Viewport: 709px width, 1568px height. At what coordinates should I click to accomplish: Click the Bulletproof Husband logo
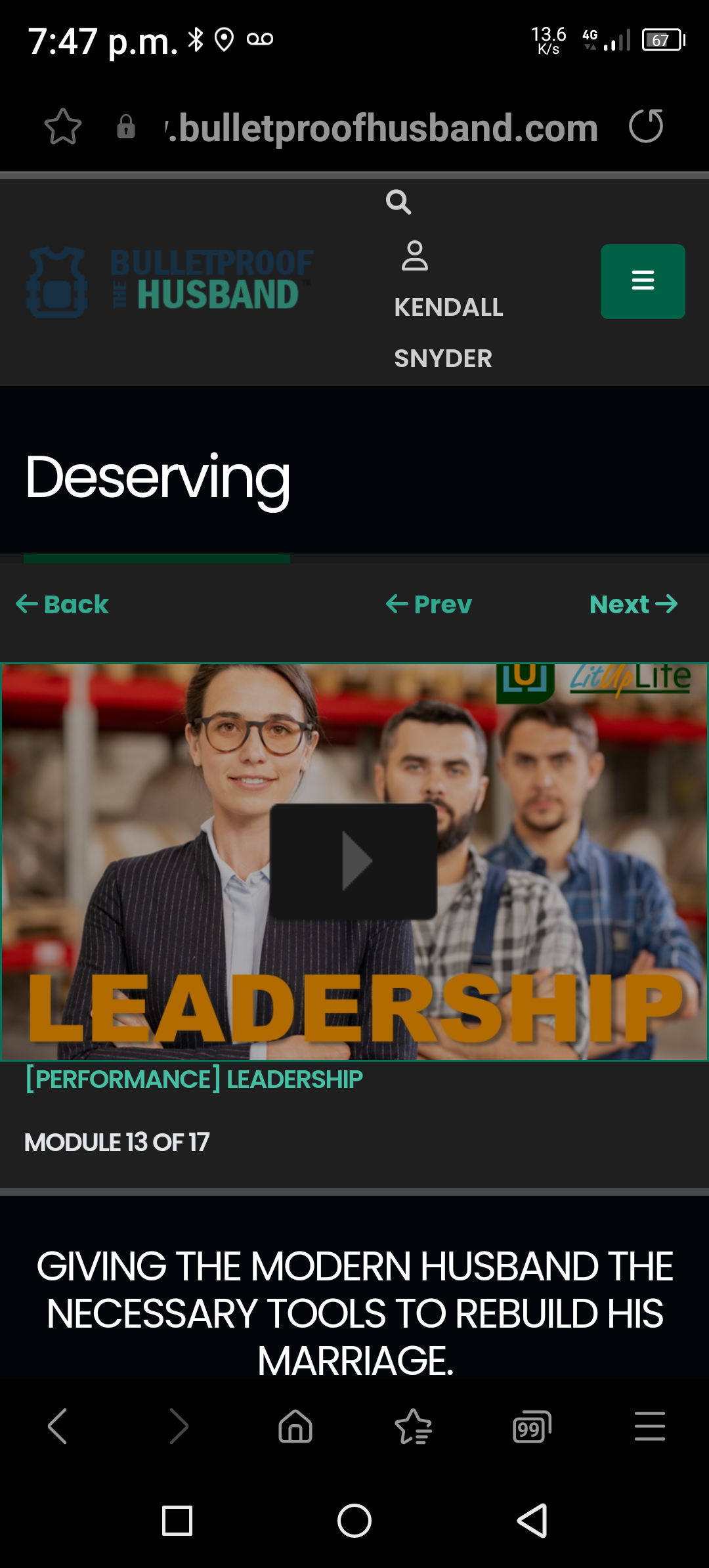click(169, 282)
